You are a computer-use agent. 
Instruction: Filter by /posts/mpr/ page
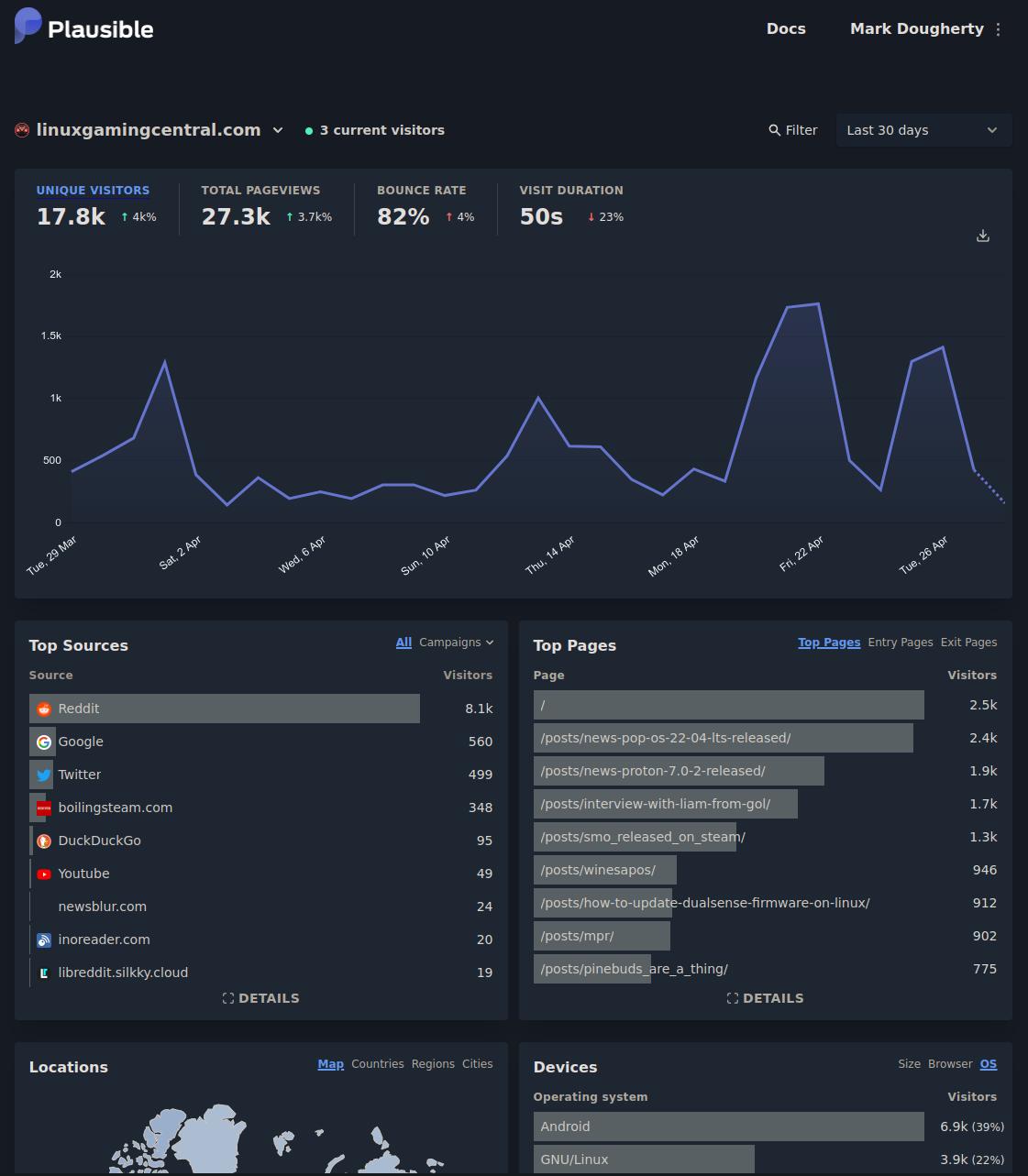coord(766,936)
